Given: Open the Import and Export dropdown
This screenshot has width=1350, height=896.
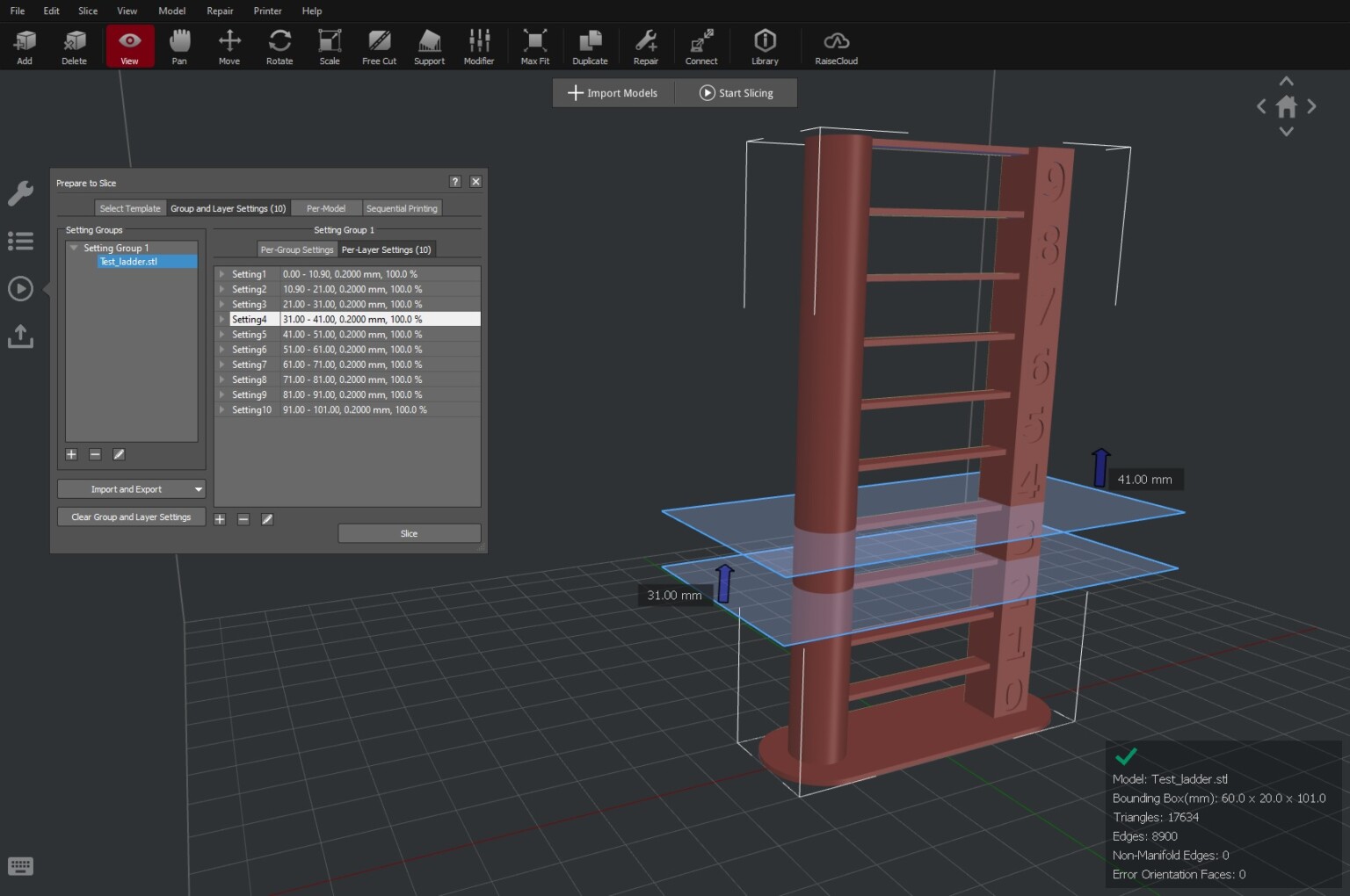Looking at the screenshot, I should [130, 488].
